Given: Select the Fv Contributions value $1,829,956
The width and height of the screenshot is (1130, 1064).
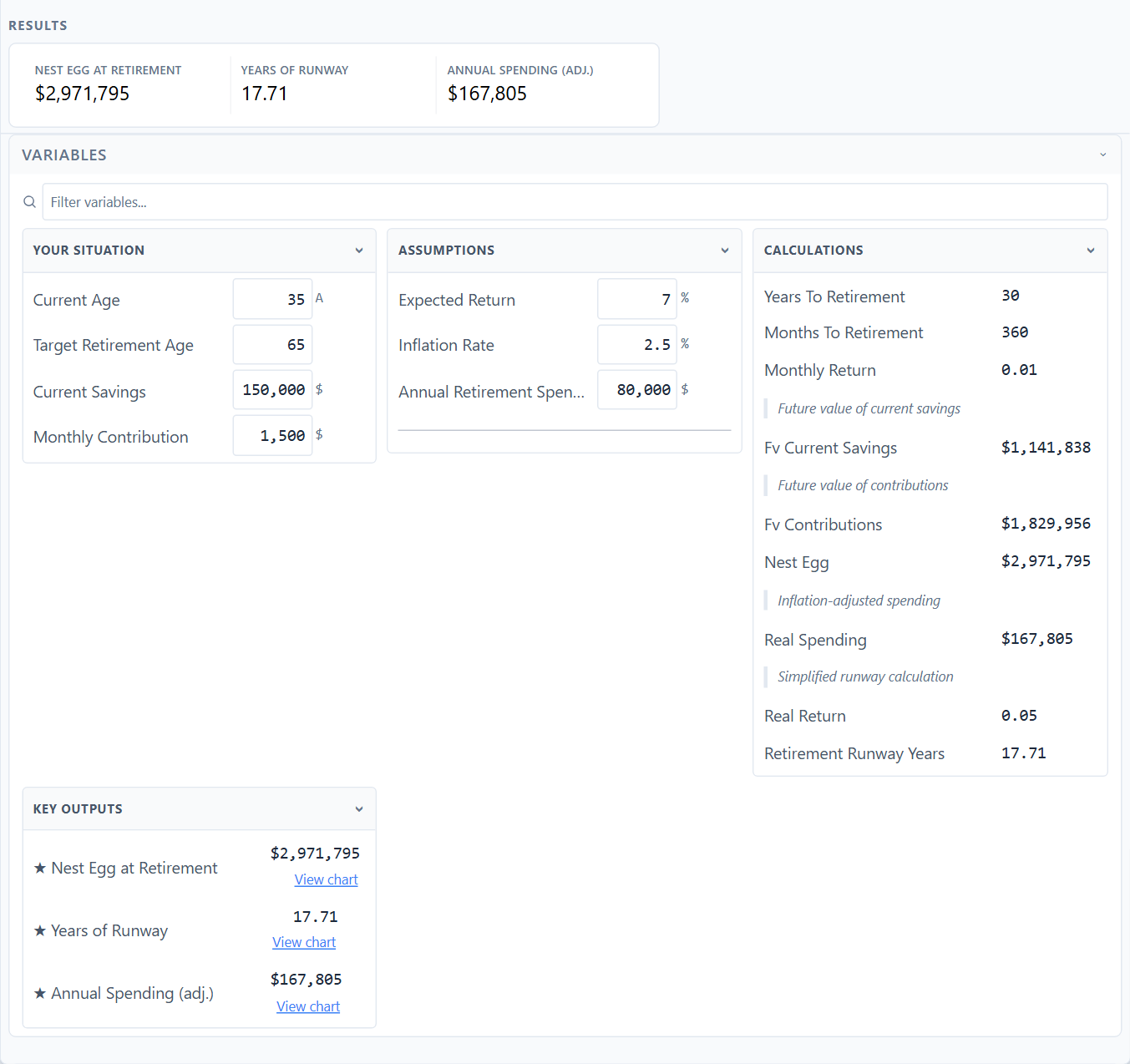Looking at the screenshot, I should [1046, 524].
